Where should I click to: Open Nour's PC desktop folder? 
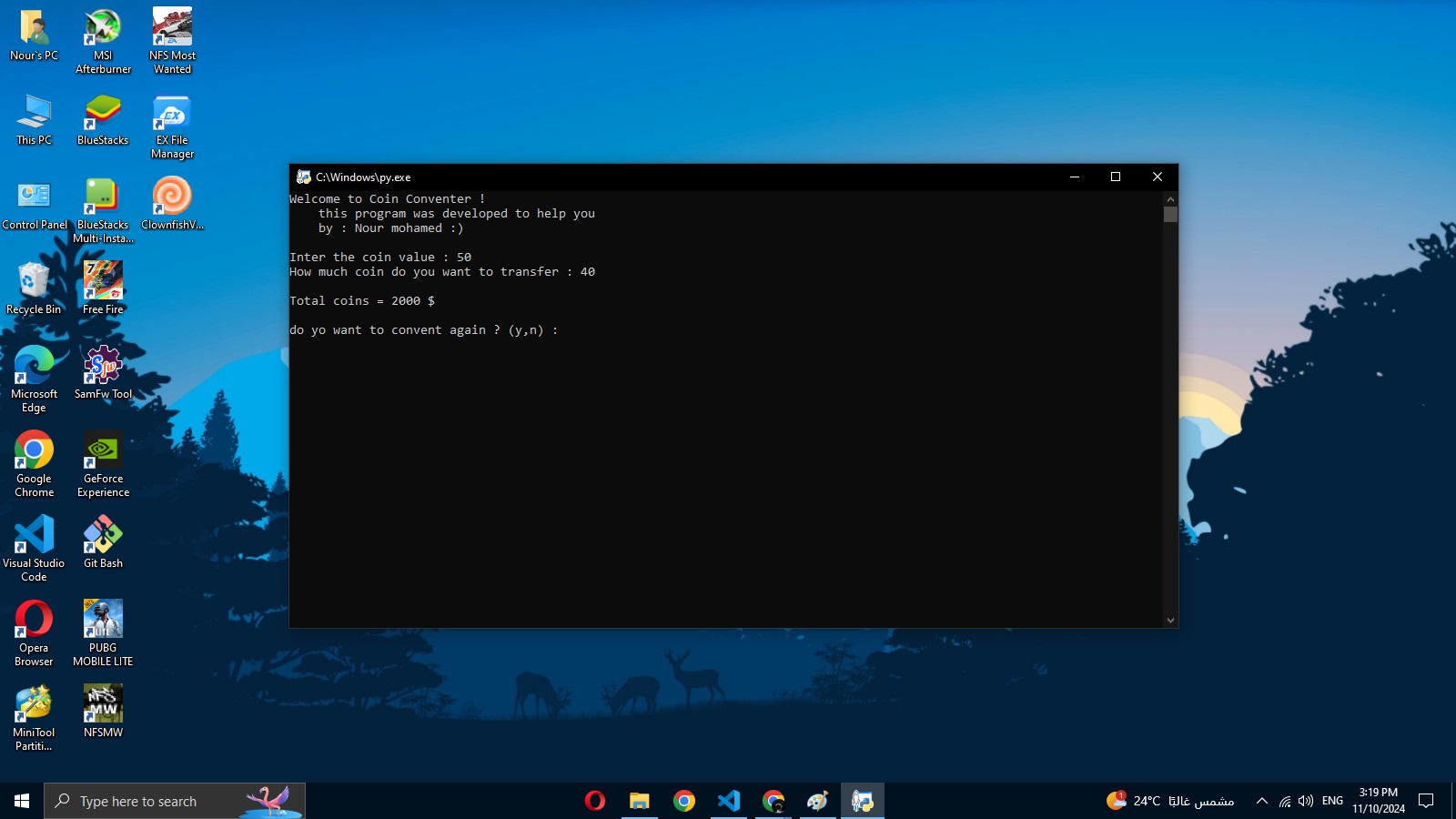(34, 35)
